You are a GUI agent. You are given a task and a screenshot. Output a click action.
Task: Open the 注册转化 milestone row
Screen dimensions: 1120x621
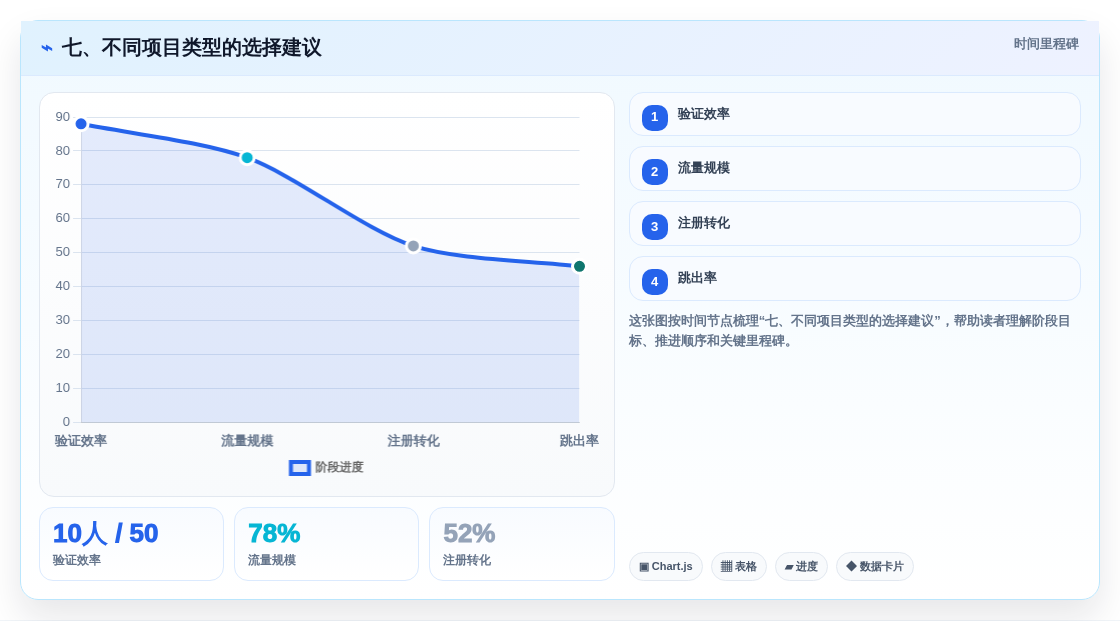coord(854,224)
